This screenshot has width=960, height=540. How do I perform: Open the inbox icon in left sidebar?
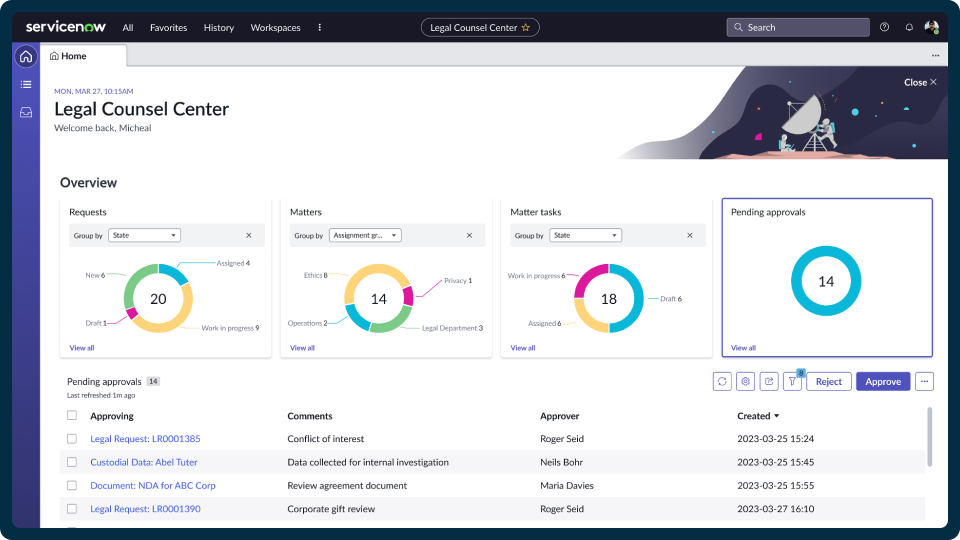(x=26, y=113)
